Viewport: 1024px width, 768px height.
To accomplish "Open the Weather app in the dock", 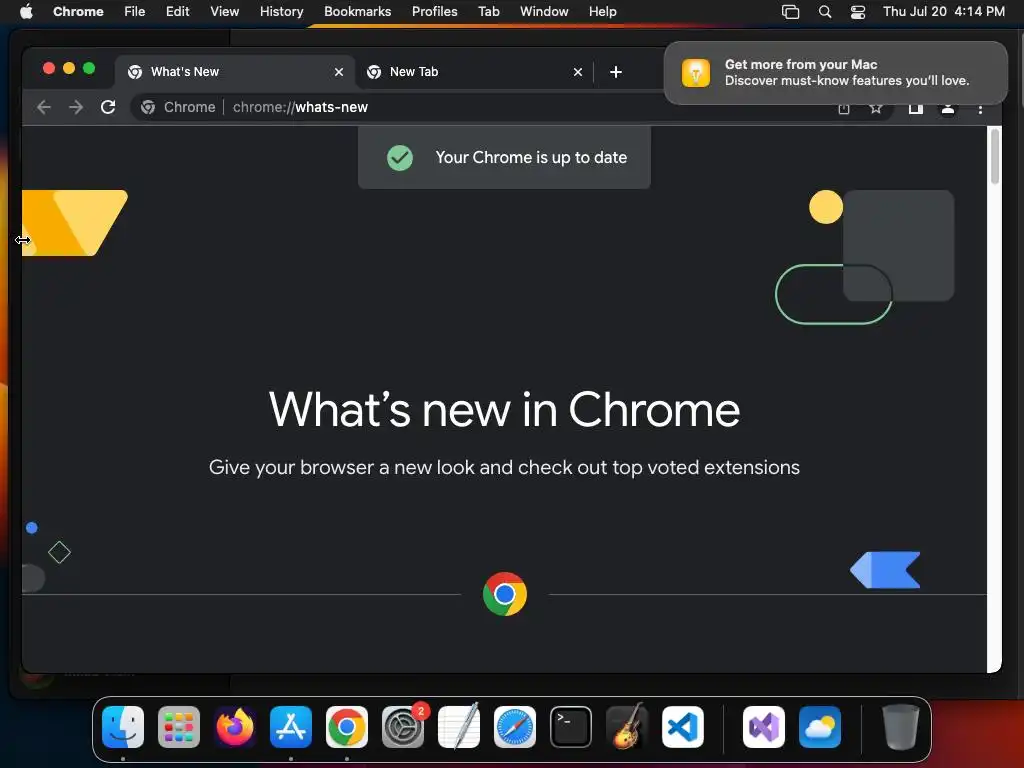I will [820, 727].
